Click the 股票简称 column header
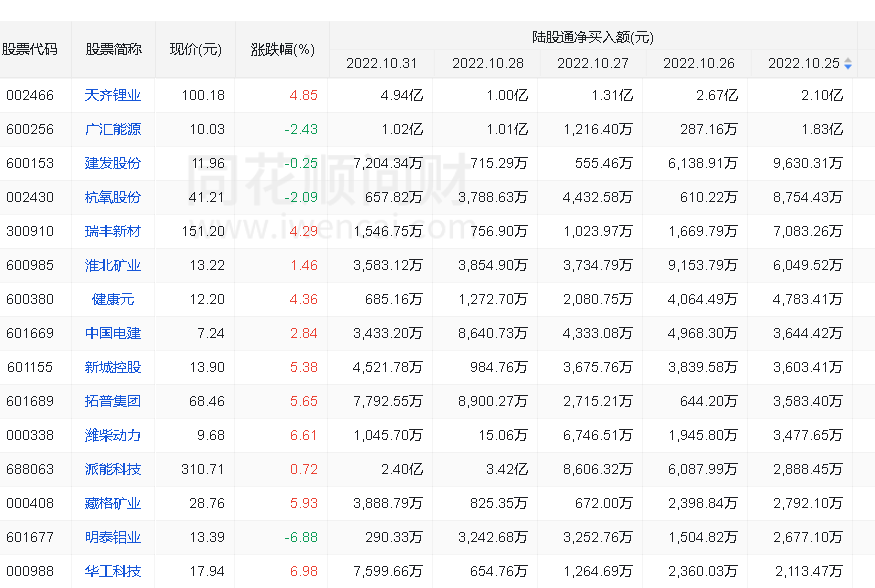Viewport: 875px width, 588px height. 113,50
